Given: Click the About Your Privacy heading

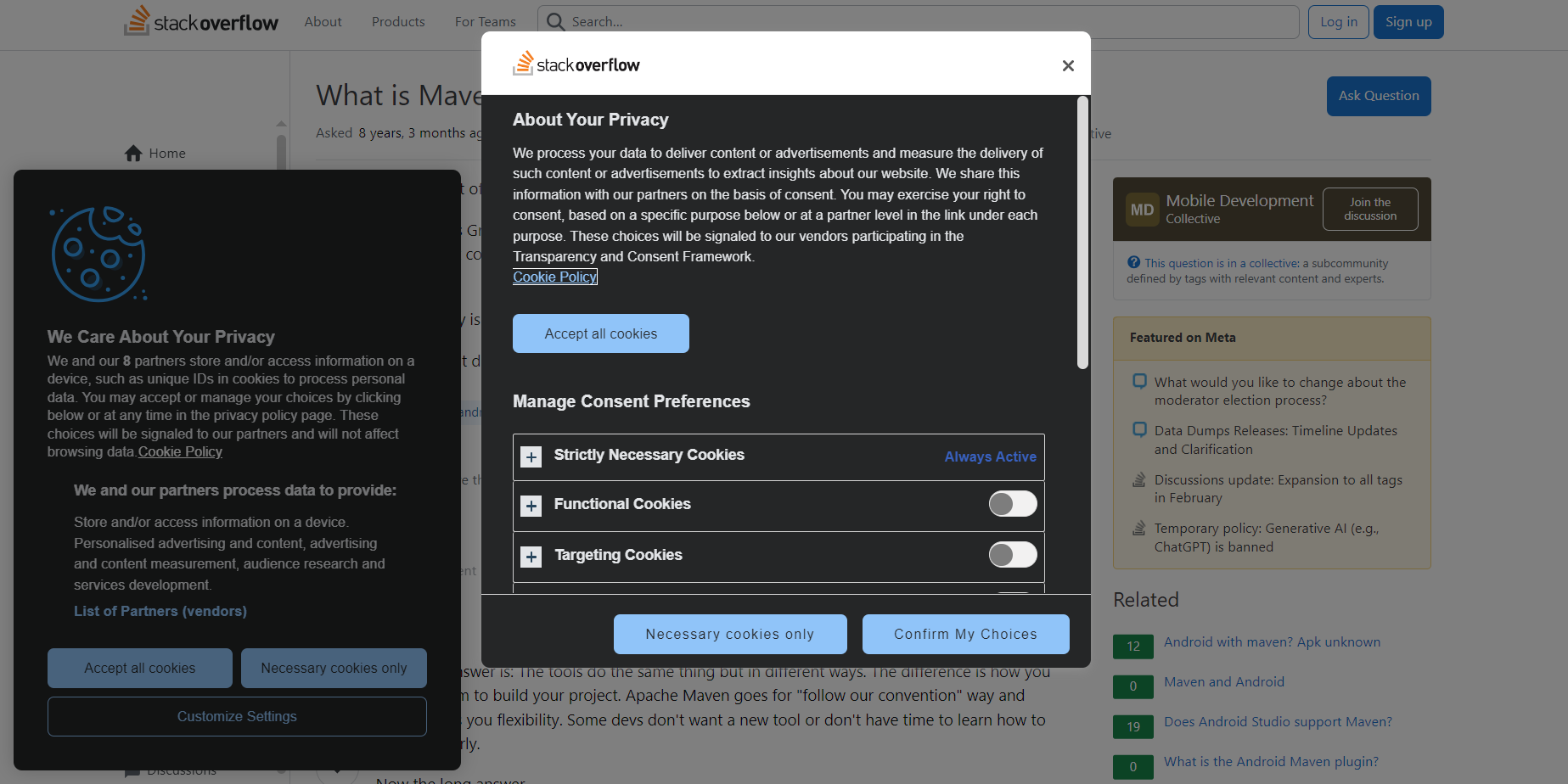Looking at the screenshot, I should (x=591, y=120).
